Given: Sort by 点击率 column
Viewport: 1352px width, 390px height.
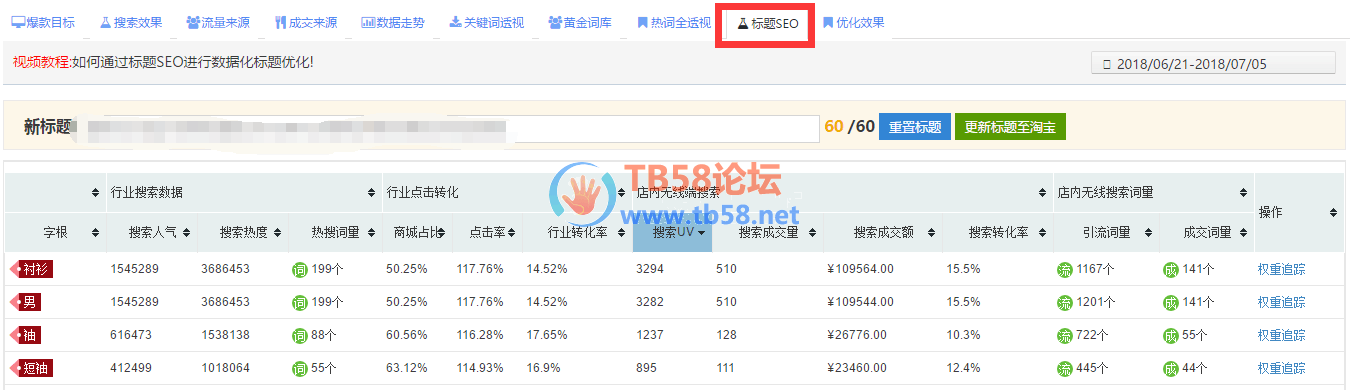Looking at the screenshot, I should pos(487,232).
